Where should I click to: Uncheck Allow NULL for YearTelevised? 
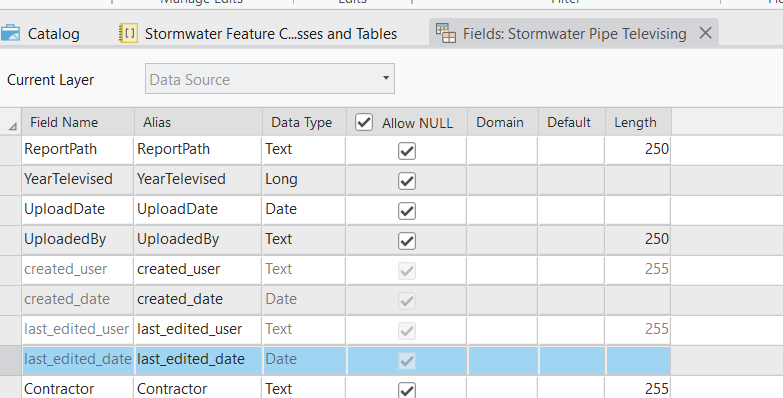407,180
